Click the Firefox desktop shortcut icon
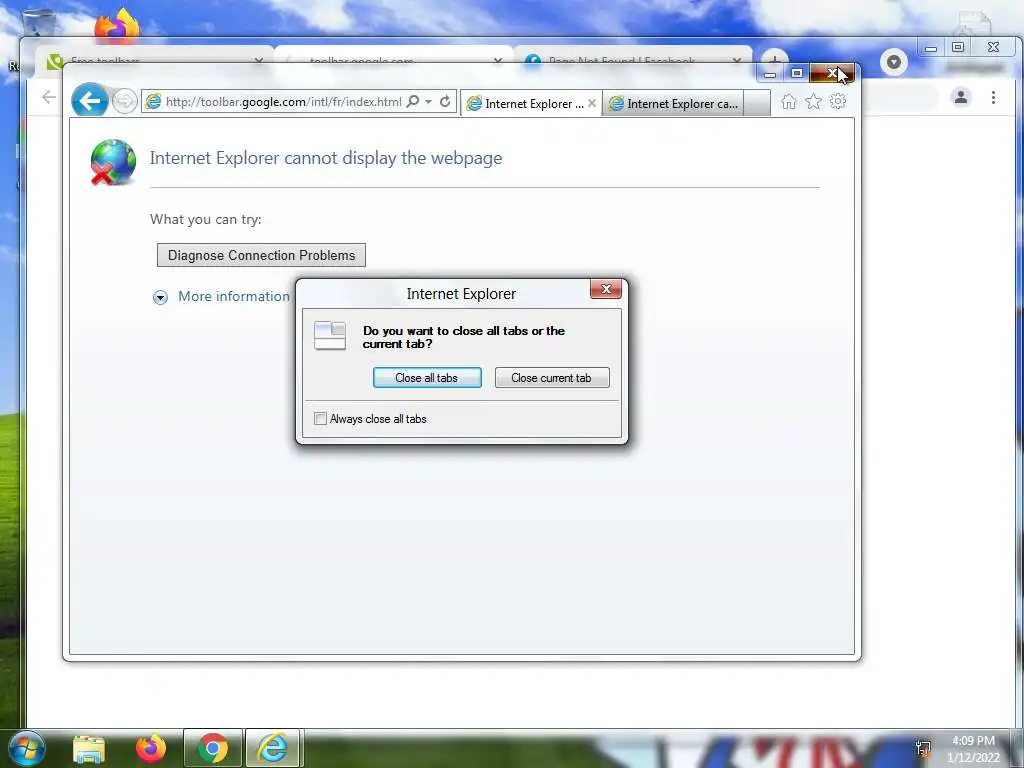This screenshot has height=768, width=1024. (x=118, y=25)
